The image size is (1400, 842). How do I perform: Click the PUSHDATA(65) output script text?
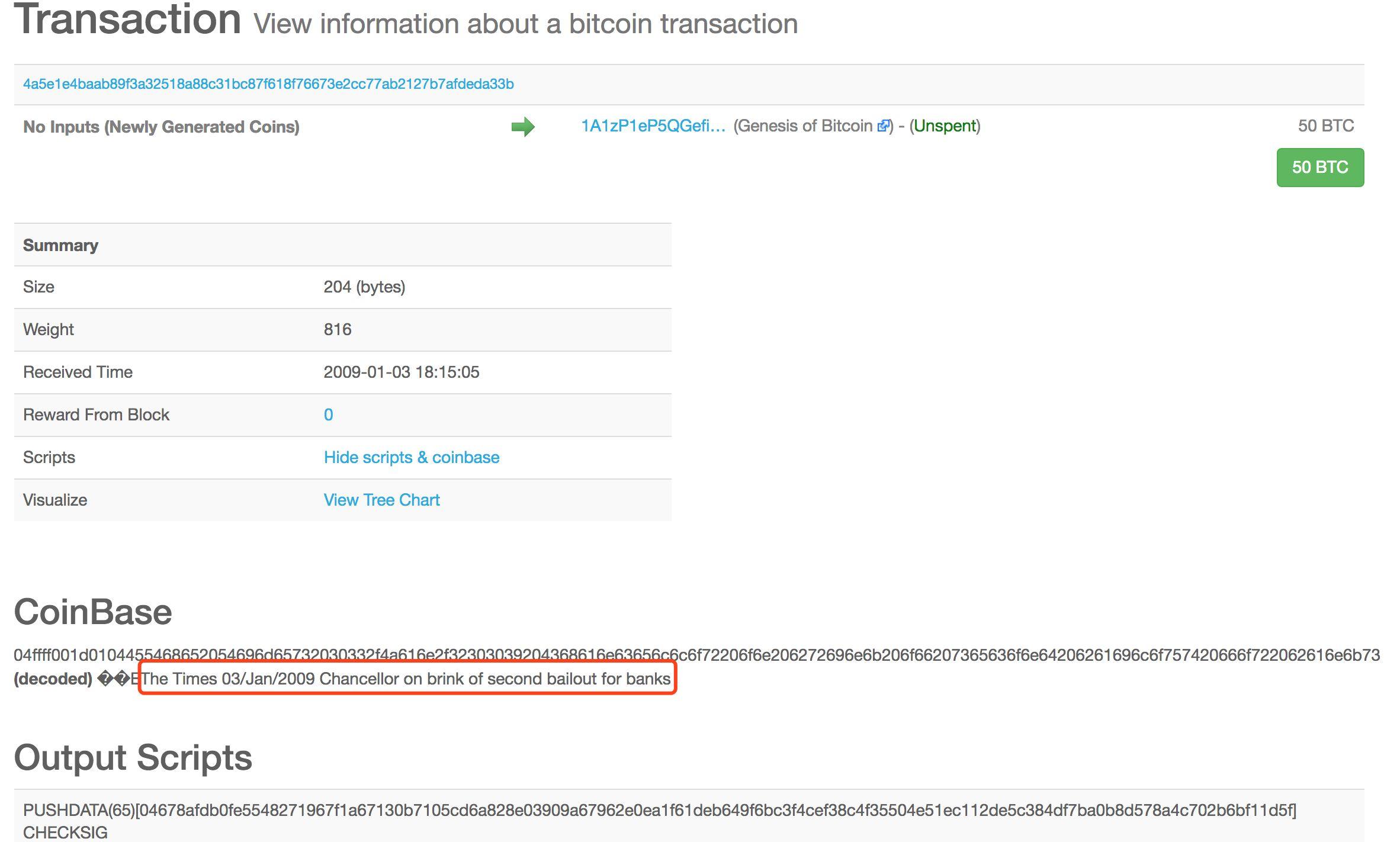(659, 810)
